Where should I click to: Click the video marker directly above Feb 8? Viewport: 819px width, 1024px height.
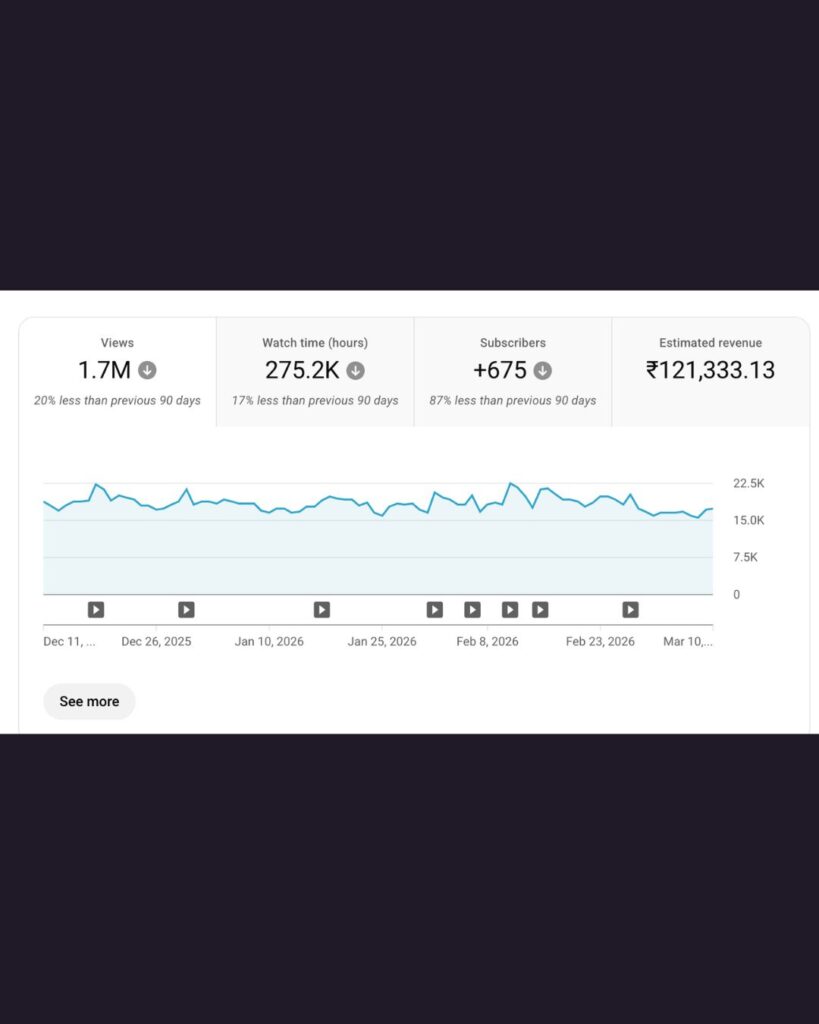coord(510,609)
